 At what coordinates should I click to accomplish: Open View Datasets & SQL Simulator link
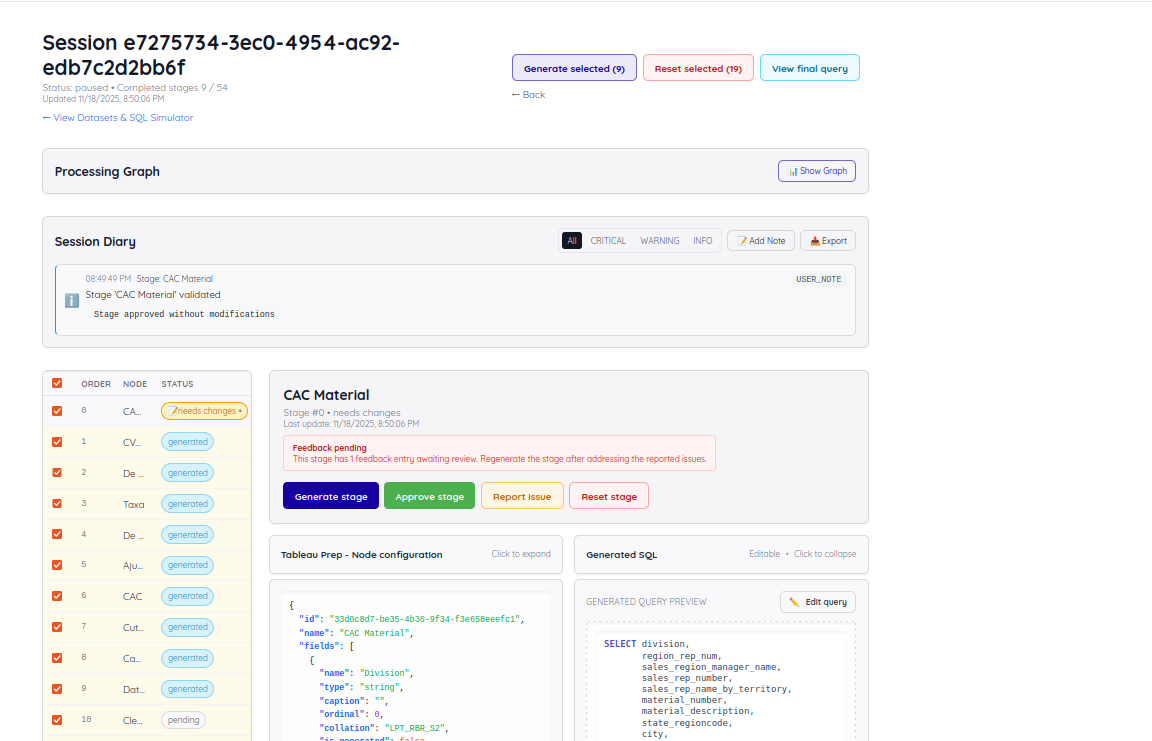118,118
